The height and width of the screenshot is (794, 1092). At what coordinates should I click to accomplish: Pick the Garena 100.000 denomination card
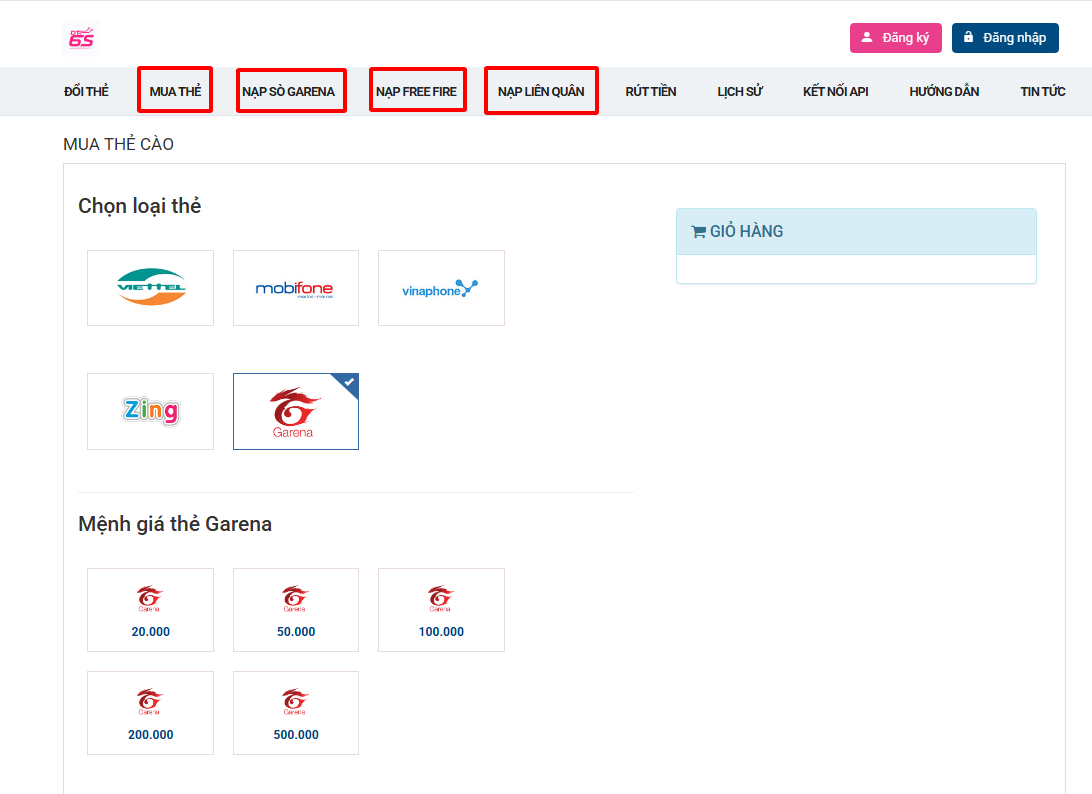[x=441, y=611]
